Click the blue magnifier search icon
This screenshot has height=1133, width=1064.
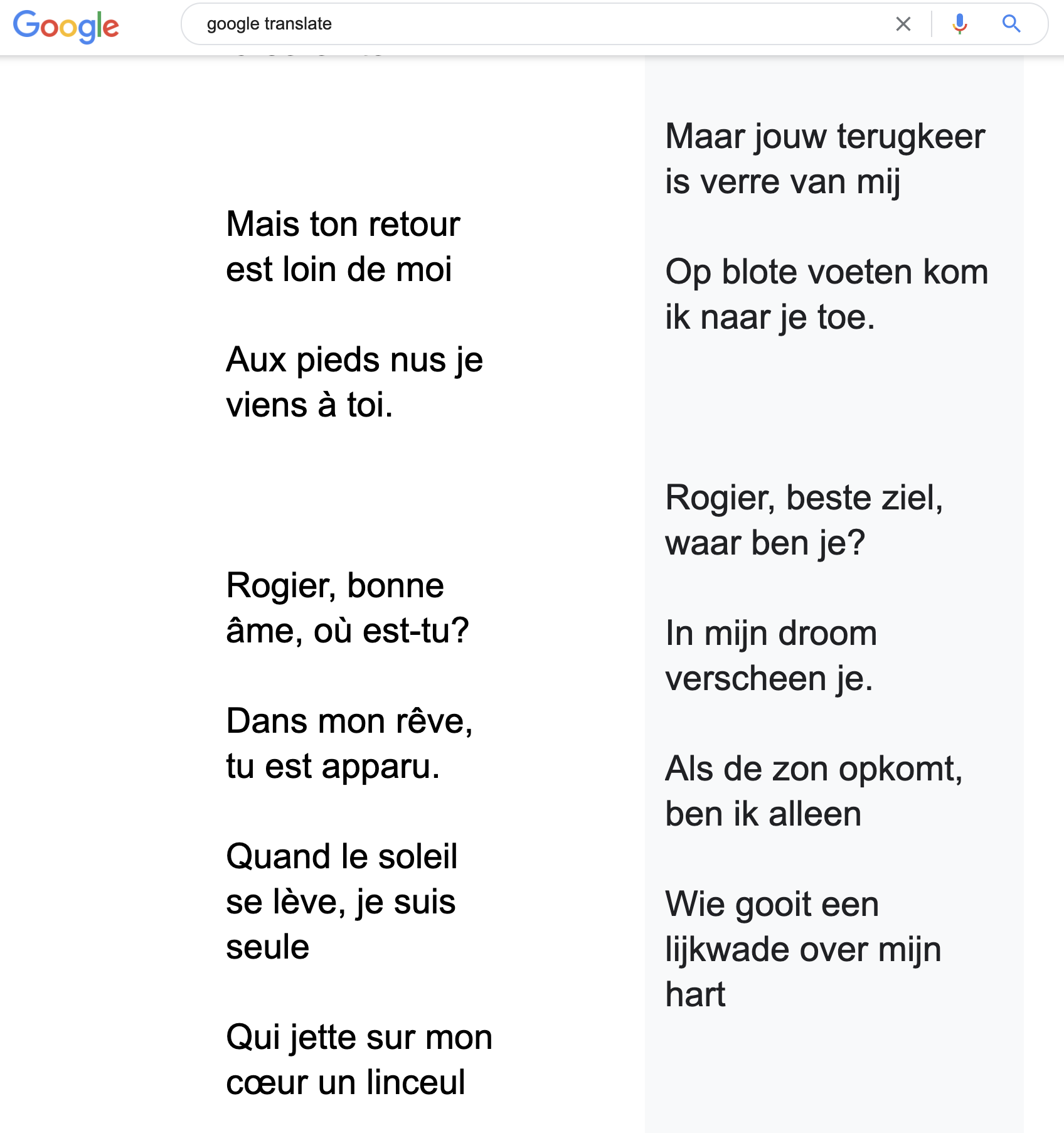tap(1011, 24)
